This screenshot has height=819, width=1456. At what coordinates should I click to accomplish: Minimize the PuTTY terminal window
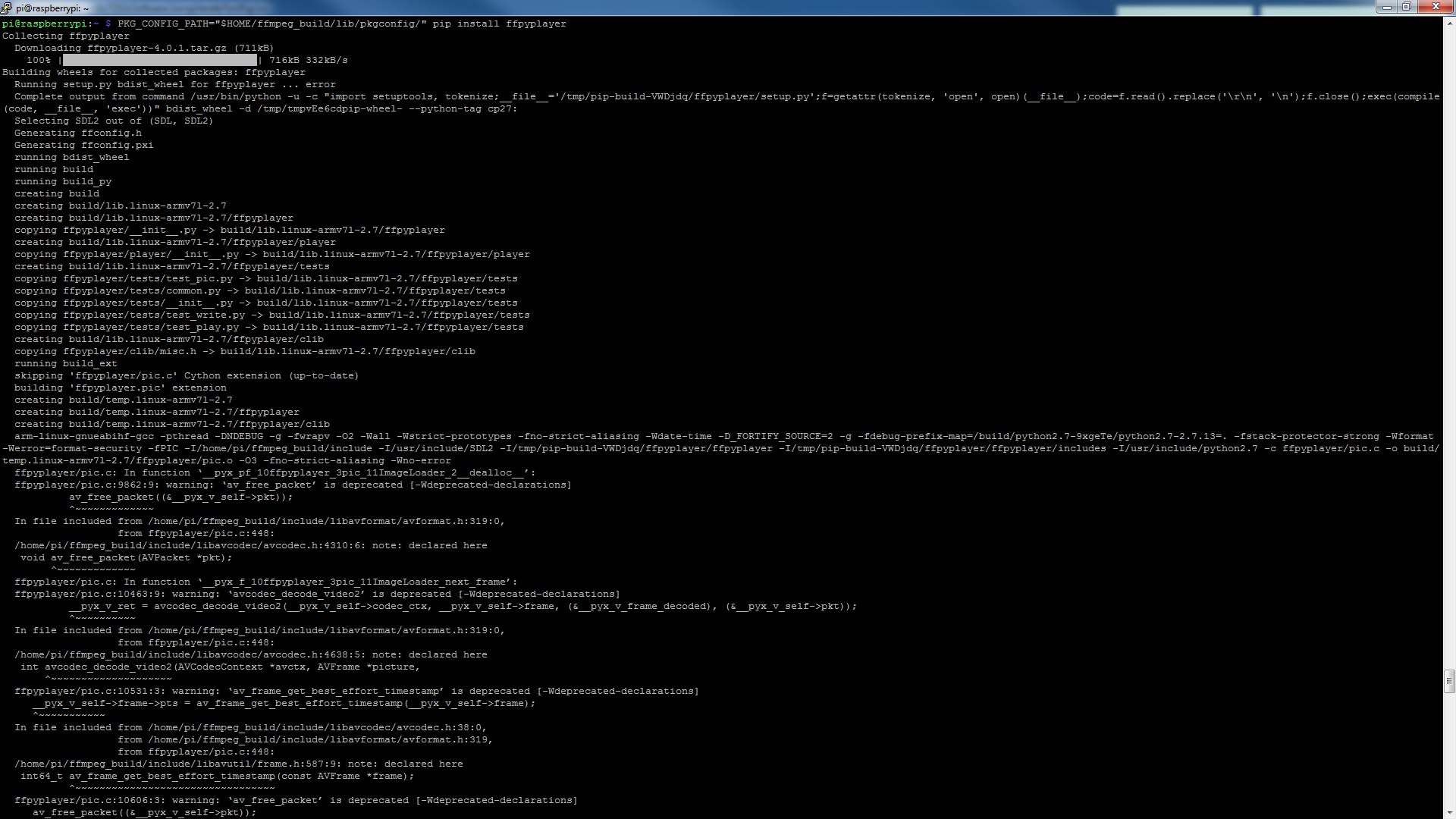pos(1387,7)
